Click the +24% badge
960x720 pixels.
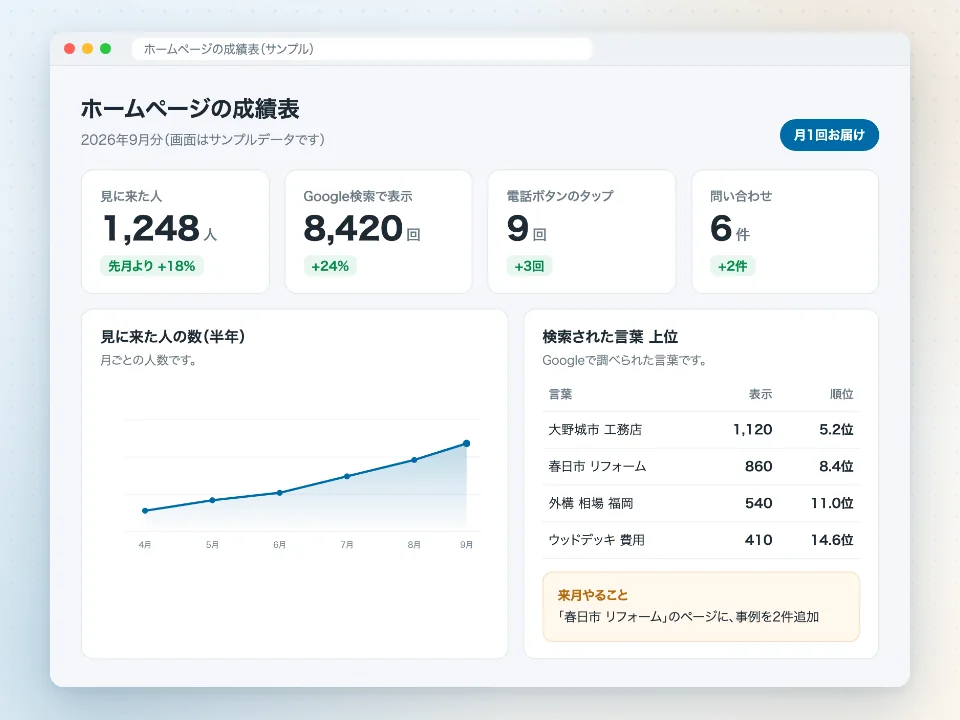[330, 266]
